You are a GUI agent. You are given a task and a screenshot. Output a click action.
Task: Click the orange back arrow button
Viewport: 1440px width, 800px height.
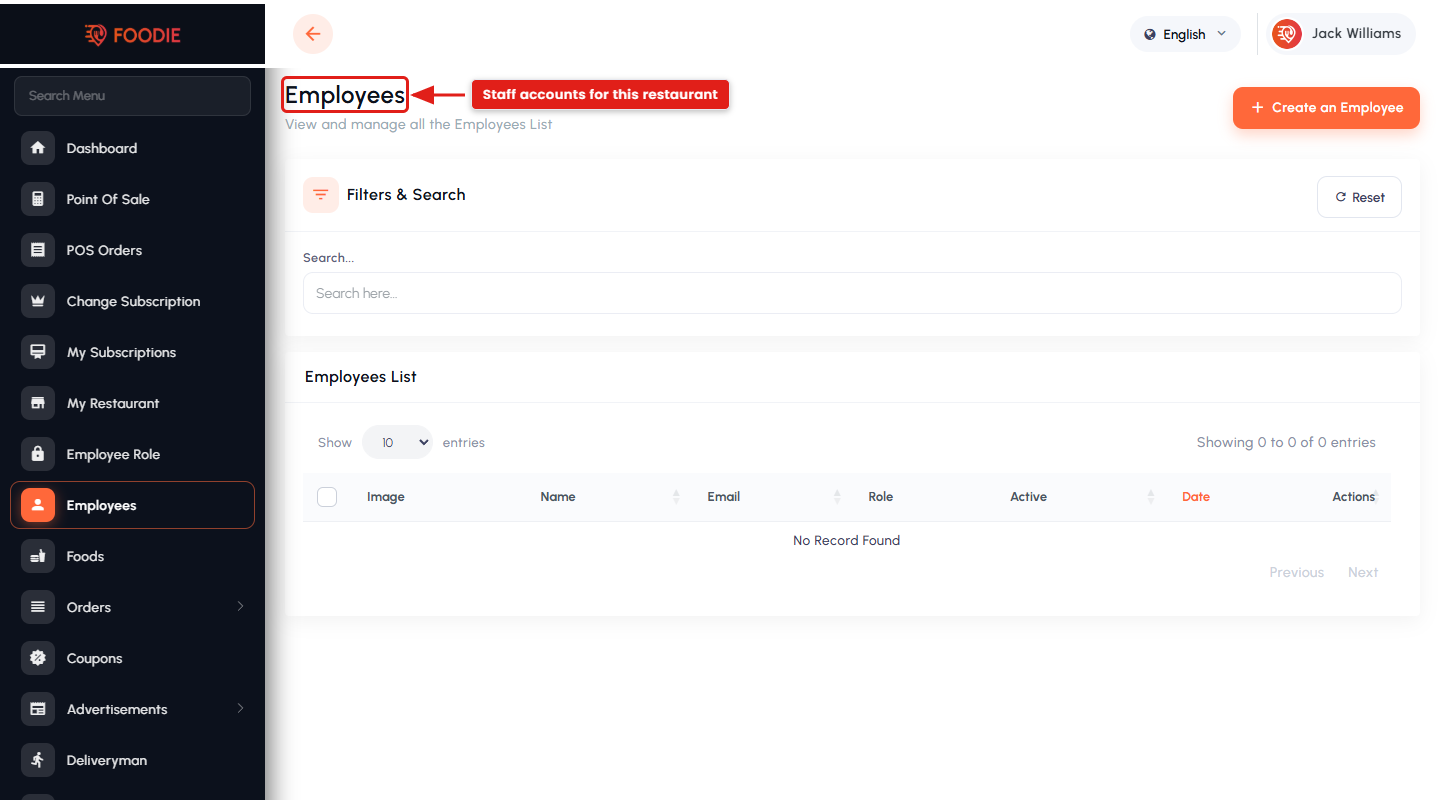[313, 34]
